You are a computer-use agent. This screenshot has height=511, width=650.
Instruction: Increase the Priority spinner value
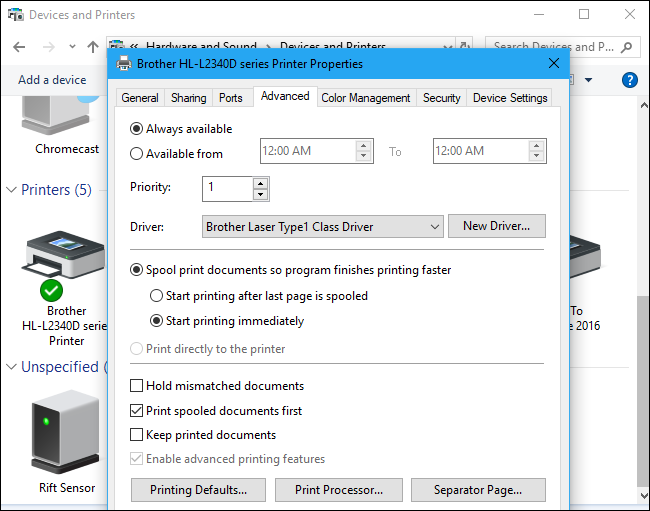(260, 183)
